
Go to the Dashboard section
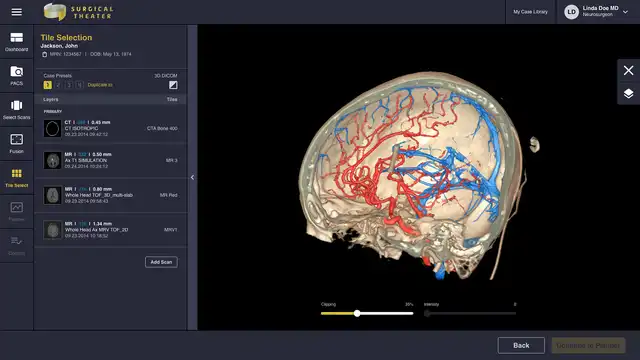[x=17, y=42]
